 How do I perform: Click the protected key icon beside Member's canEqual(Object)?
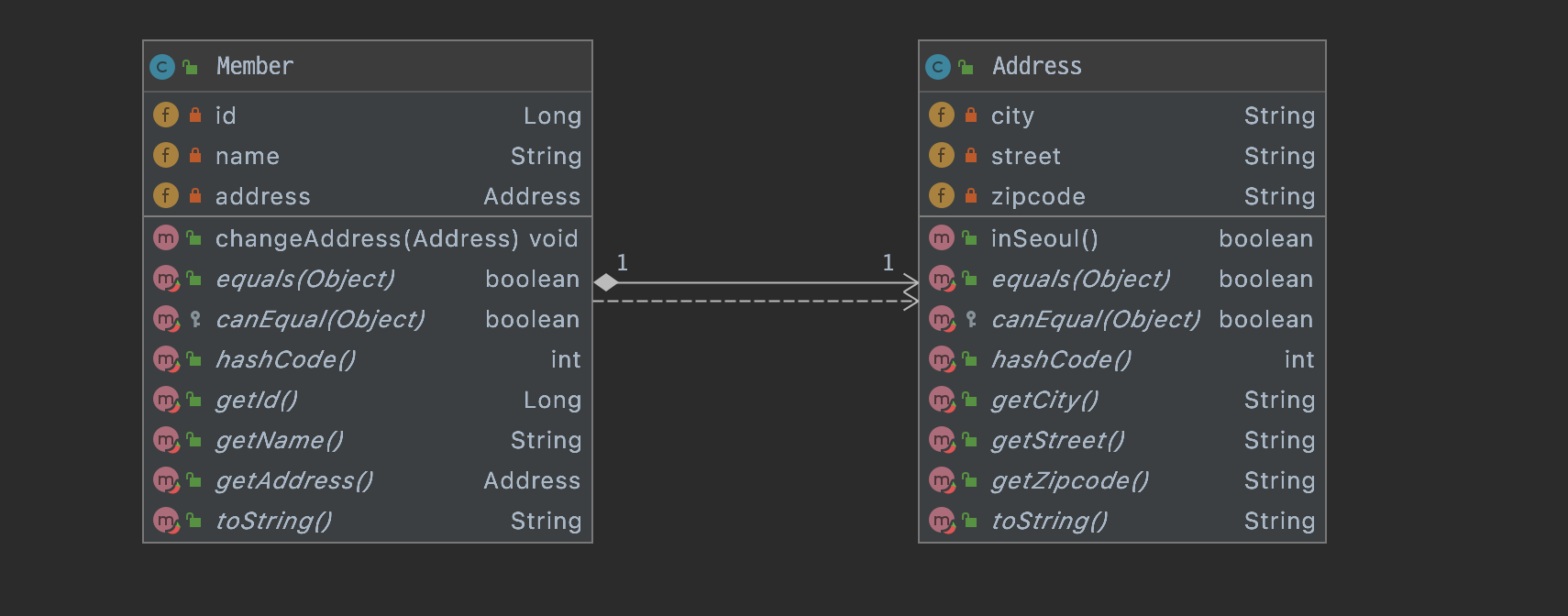pyautogui.click(x=195, y=319)
